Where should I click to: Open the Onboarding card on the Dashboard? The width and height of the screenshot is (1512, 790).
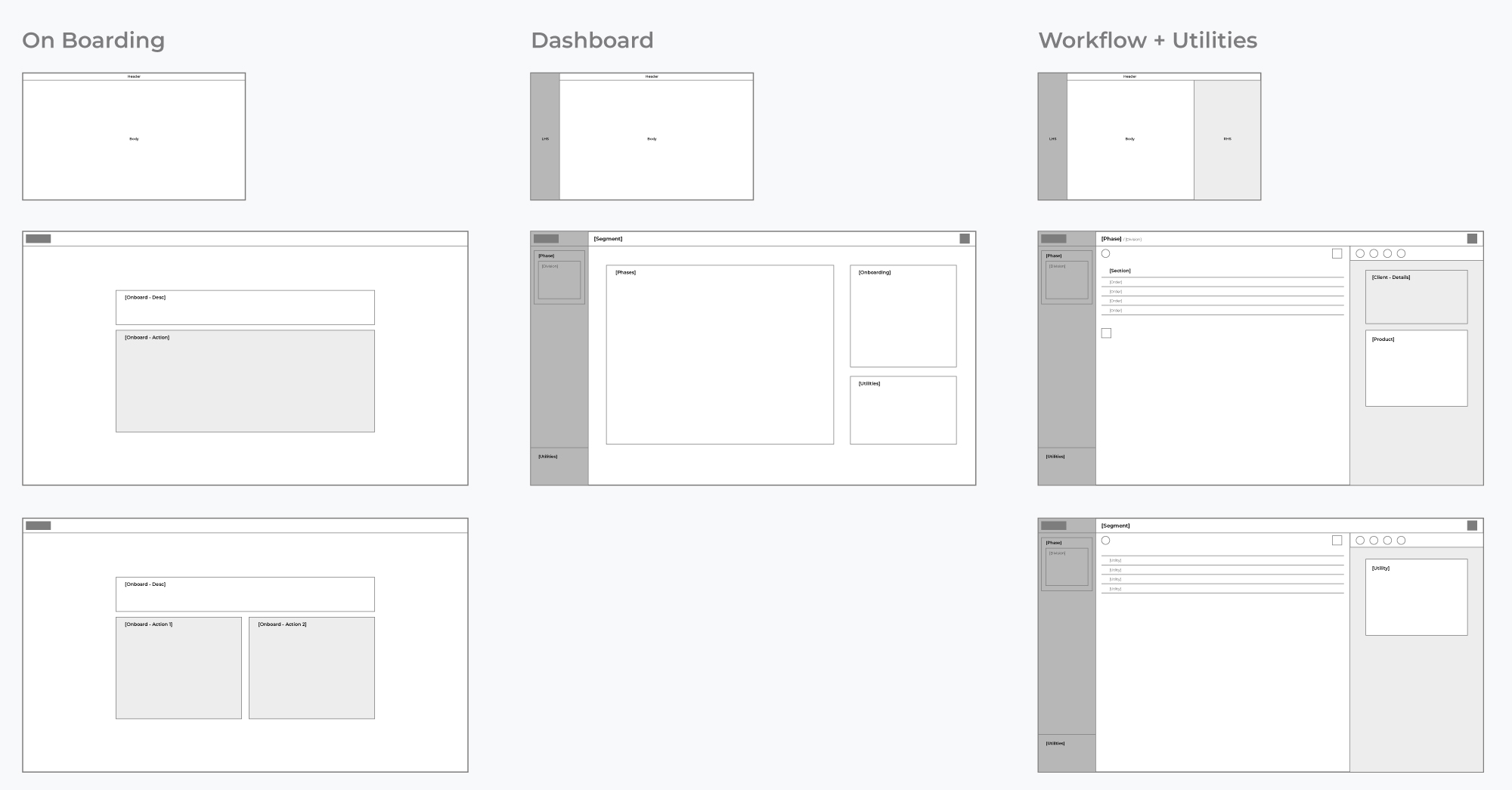[903, 316]
